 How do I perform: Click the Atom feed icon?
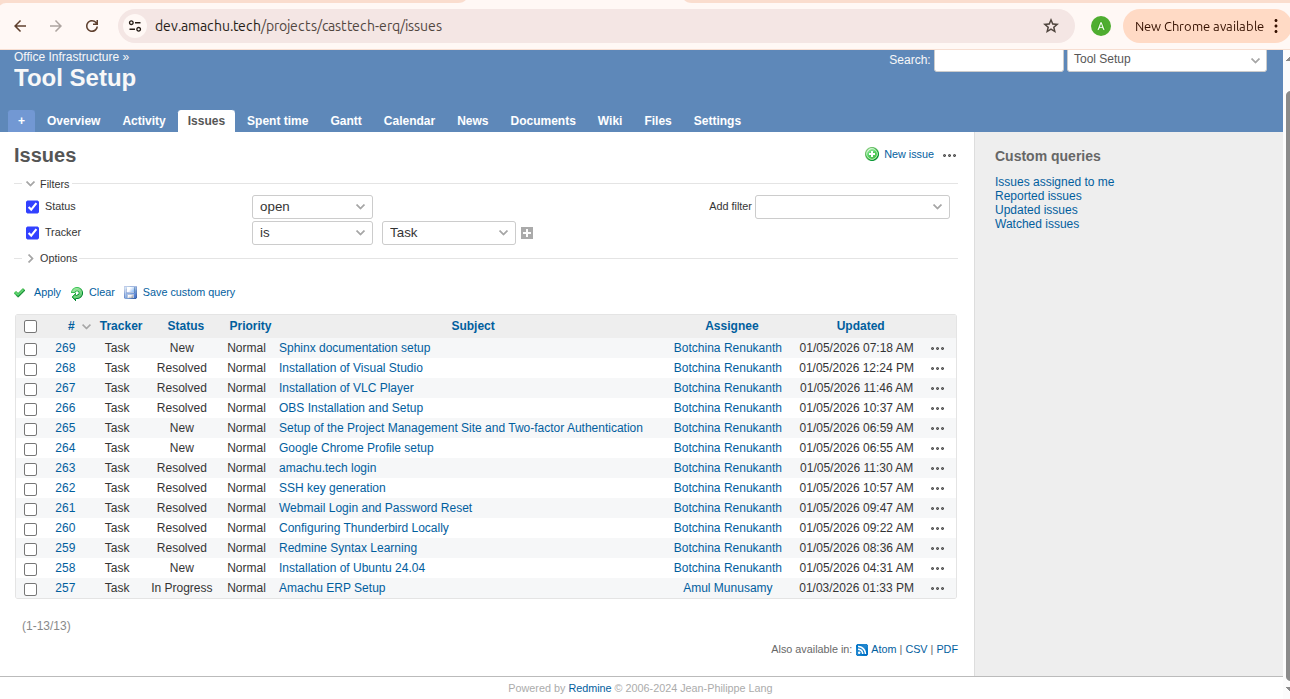coord(861,650)
